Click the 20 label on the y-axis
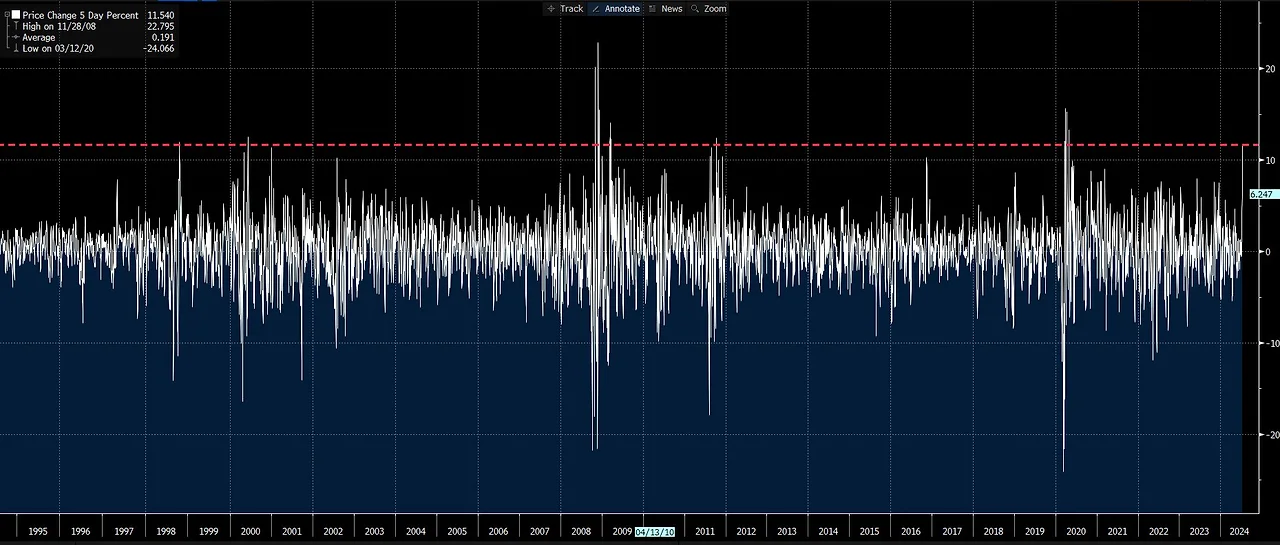Viewport: 1280px width, 545px height. click(1269, 69)
